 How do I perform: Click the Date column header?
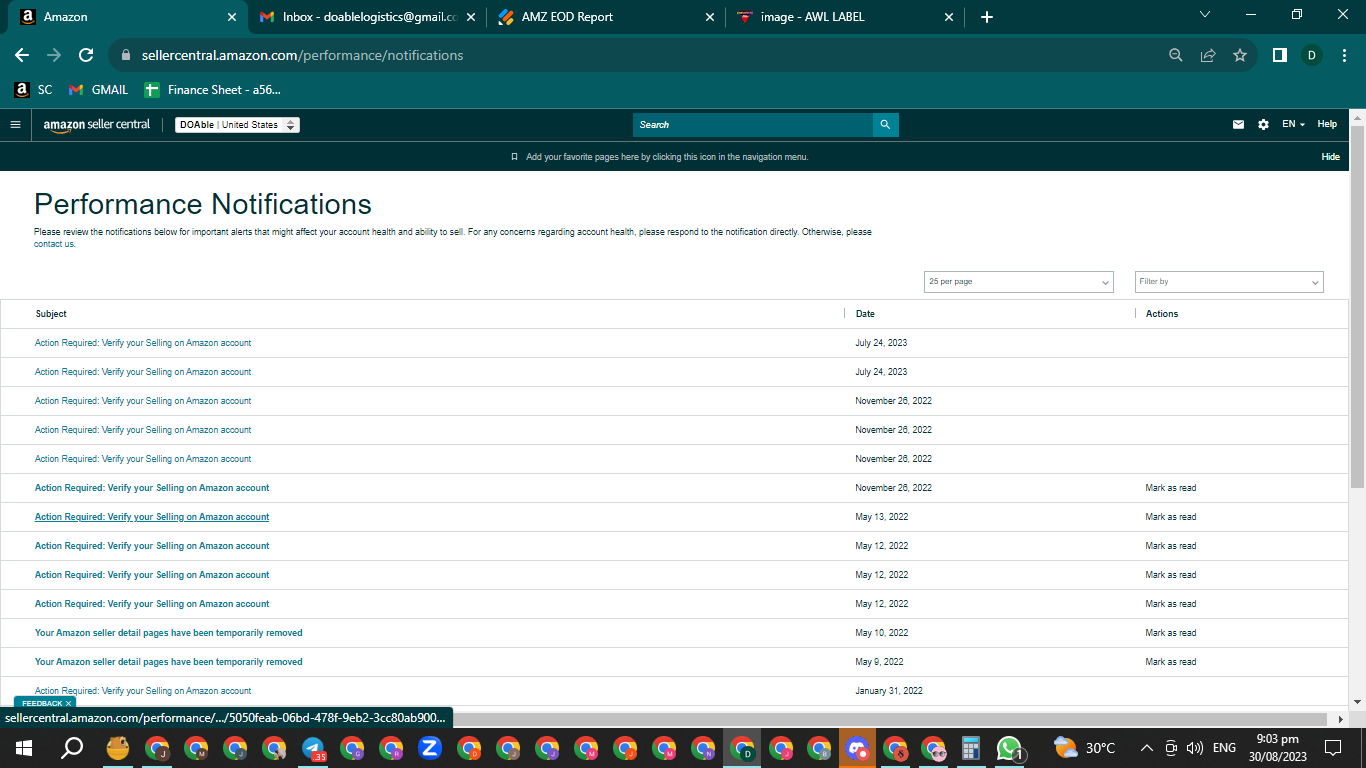pyautogui.click(x=865, y=314)
